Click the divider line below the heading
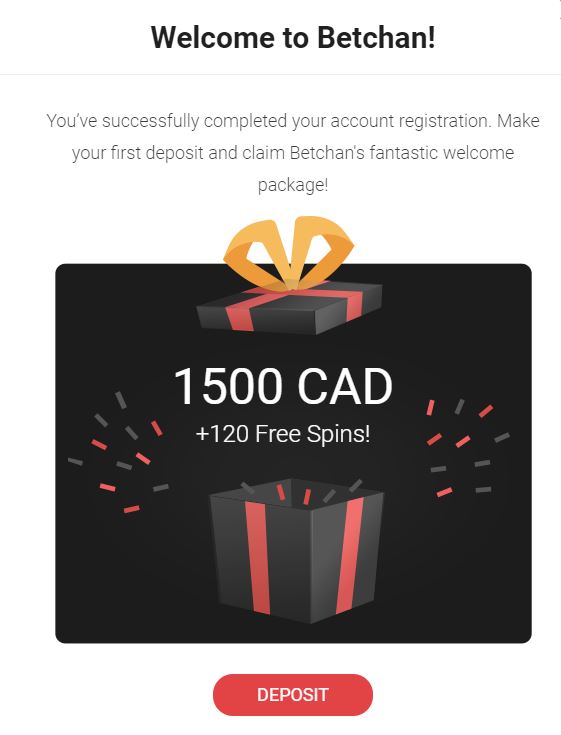The image size is (561, 735). (280, 74)
